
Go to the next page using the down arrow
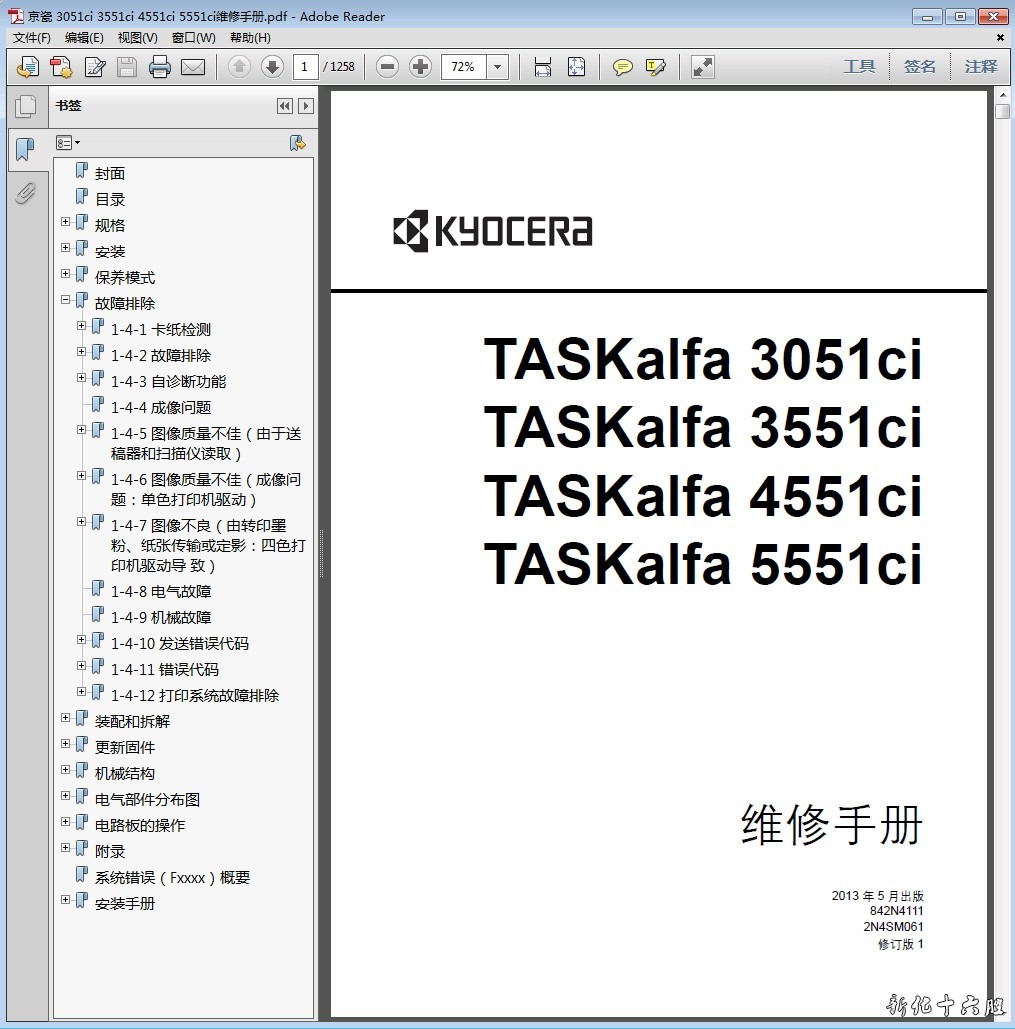pyautogui.click(x=272, y=67)
